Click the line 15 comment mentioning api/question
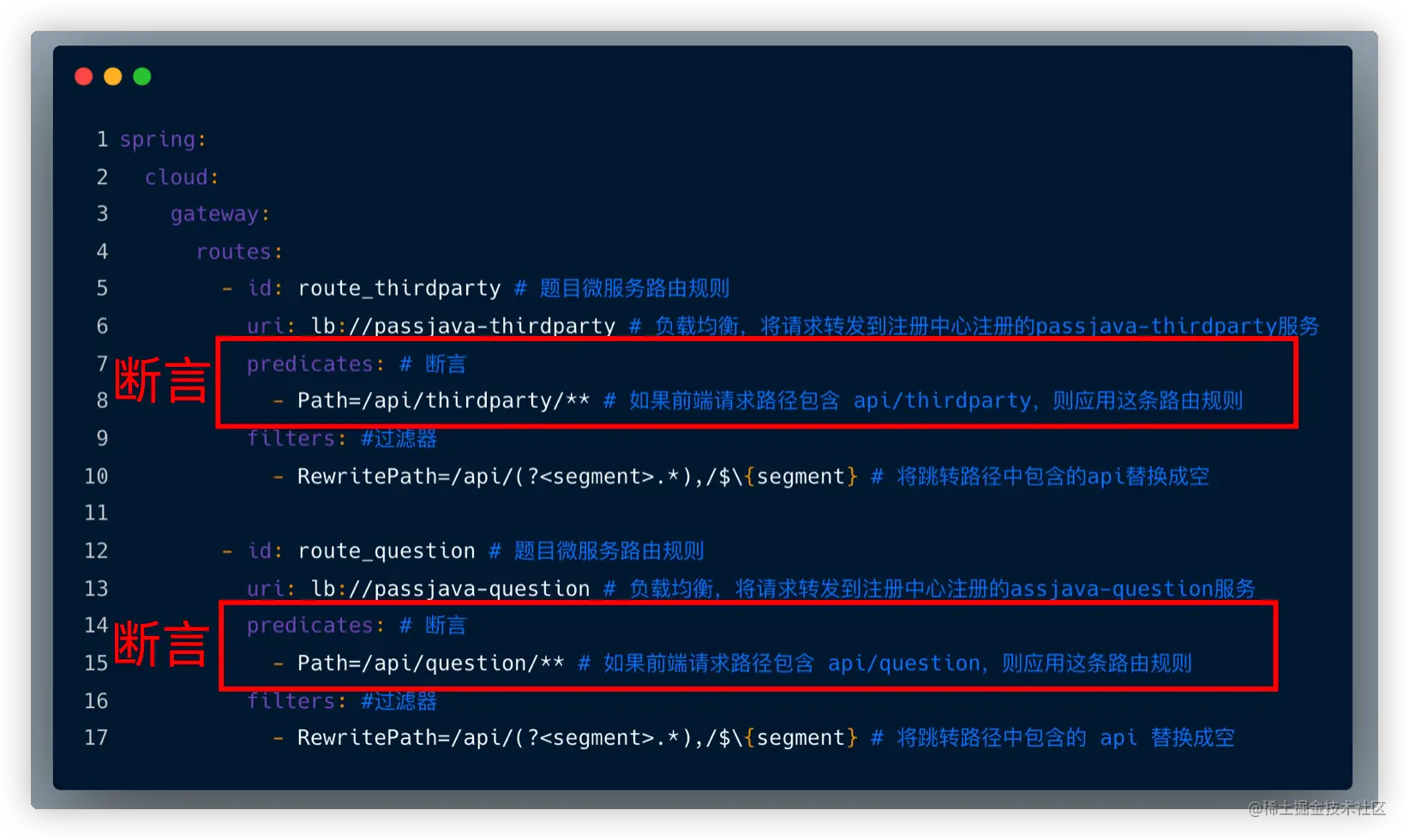The width and height of the screenshot is (1409, 840). click(885, 663)
